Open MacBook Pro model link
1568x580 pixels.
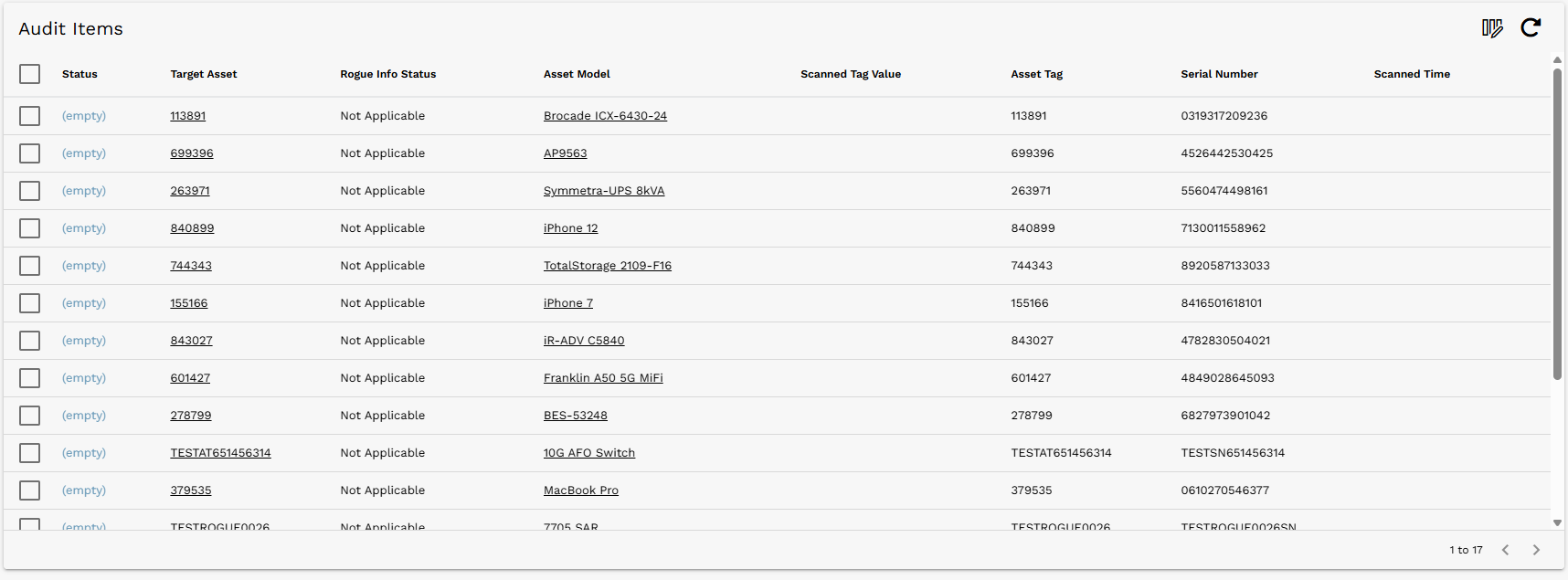[x=581, y=490]
